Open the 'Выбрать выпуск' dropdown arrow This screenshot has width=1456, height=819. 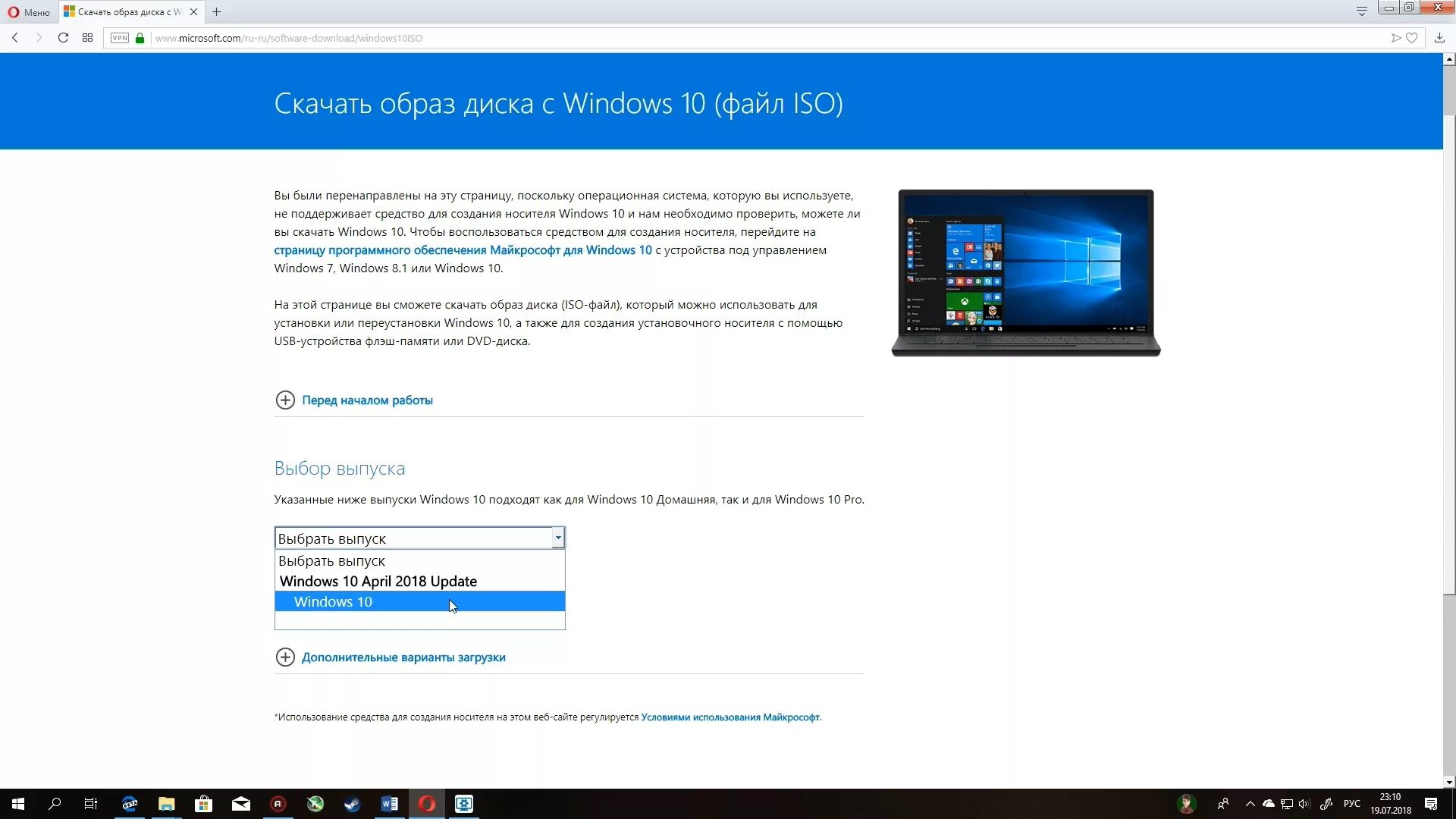tap(558, 538)
